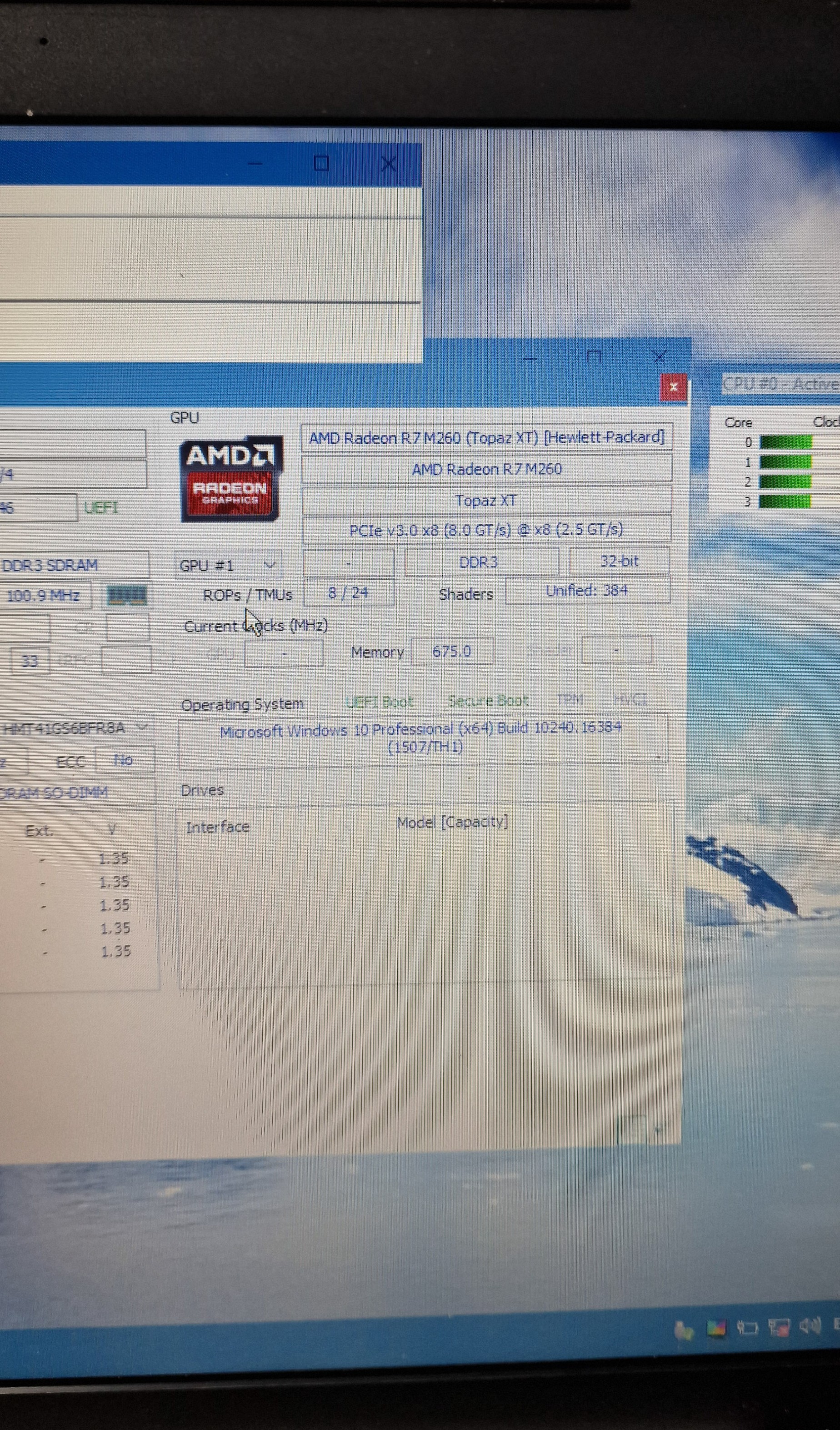Image resolution: width=840 pixels, height=1430 pixels.
Task: Click the green 'UEFI' label beside the BIOS field
Action: click(x=101, y=507)
